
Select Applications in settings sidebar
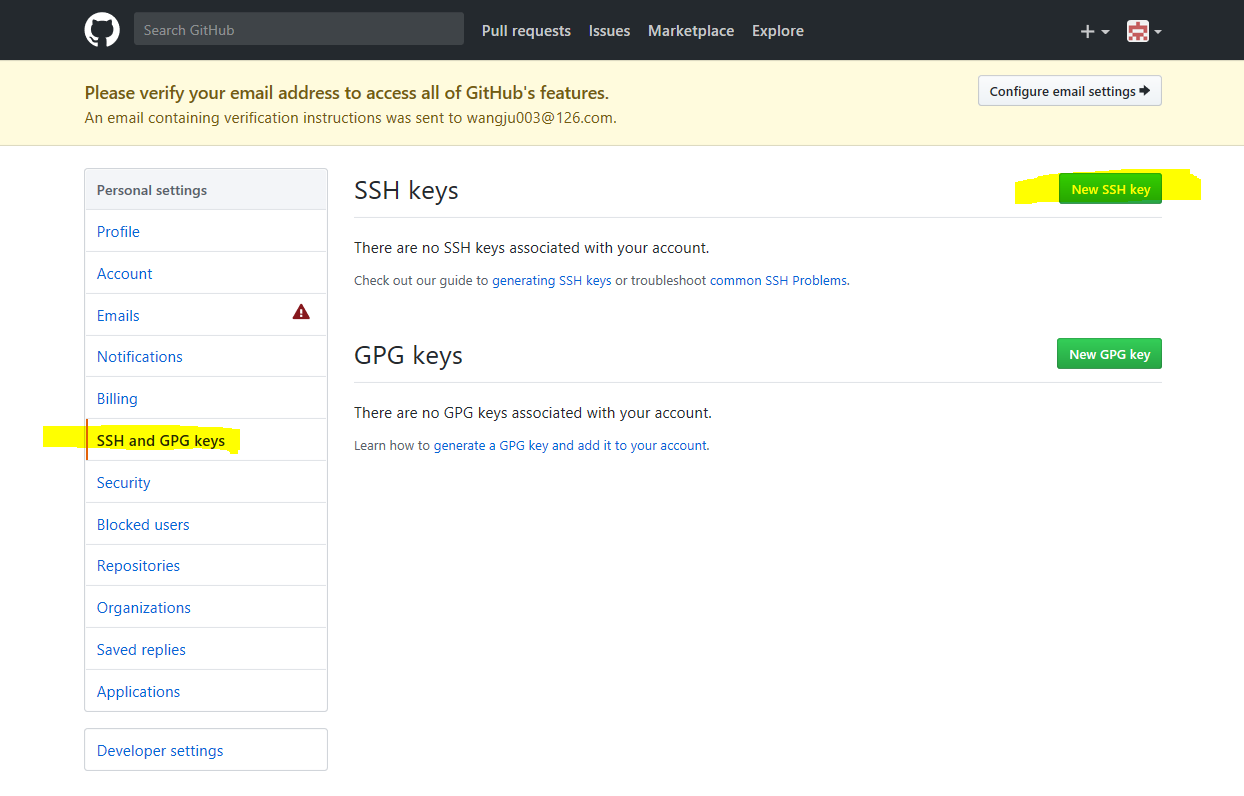pyautogui.click(x=206, y=691)
